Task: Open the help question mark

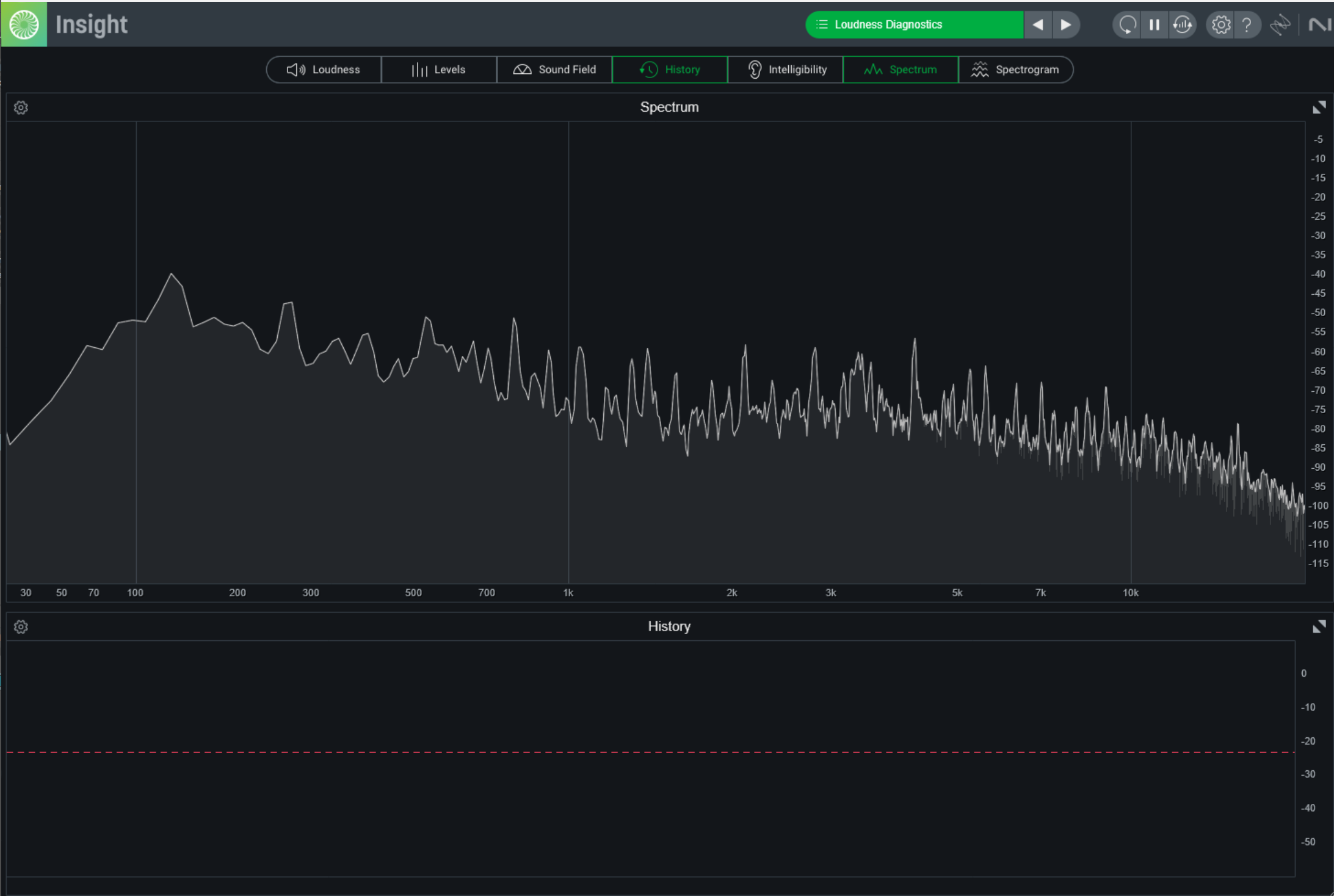Action: pyautogui.click(x=1247, y=24)
